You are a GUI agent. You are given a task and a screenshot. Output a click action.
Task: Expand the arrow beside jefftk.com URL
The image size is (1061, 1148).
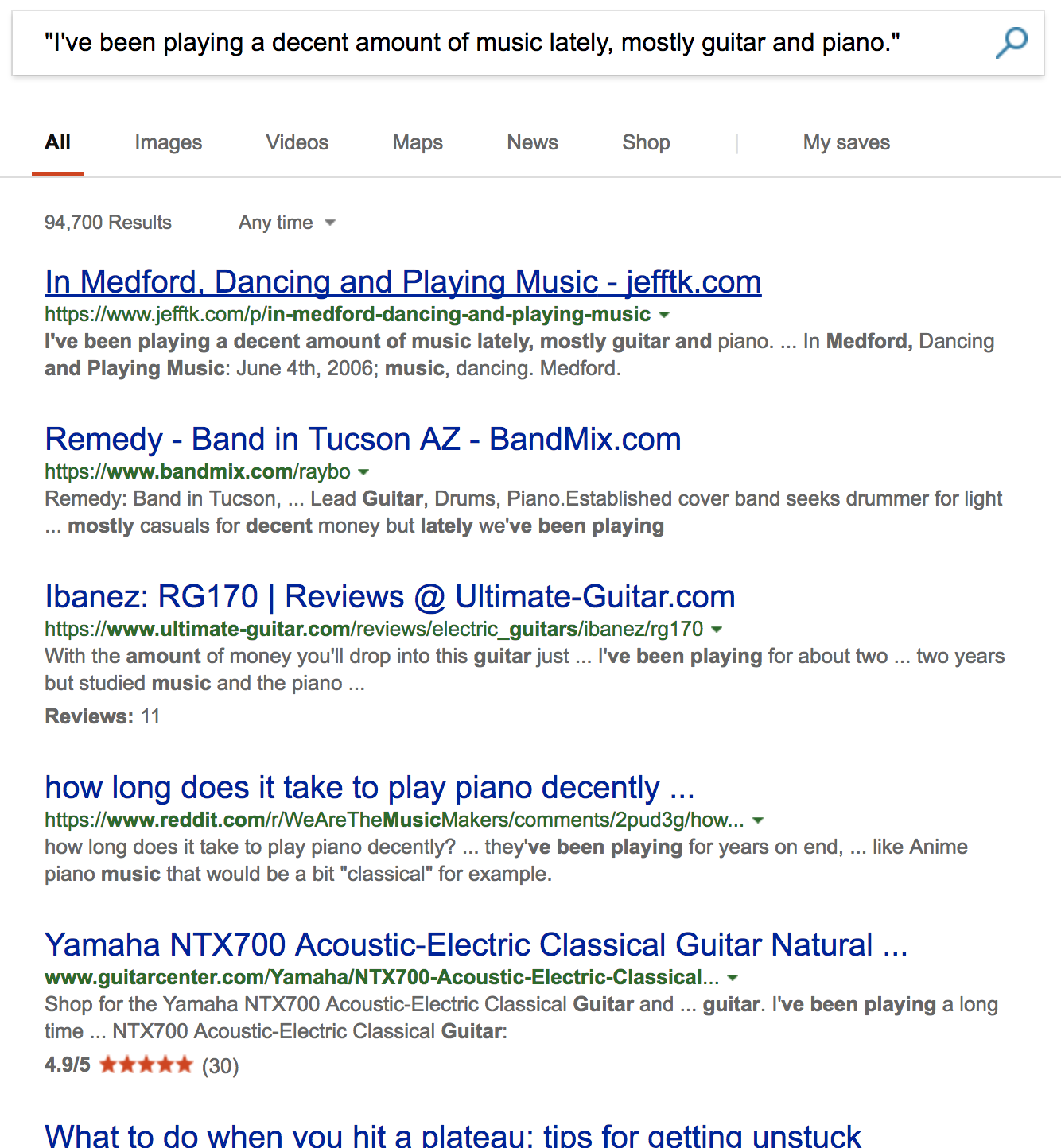tap(665, 315)
